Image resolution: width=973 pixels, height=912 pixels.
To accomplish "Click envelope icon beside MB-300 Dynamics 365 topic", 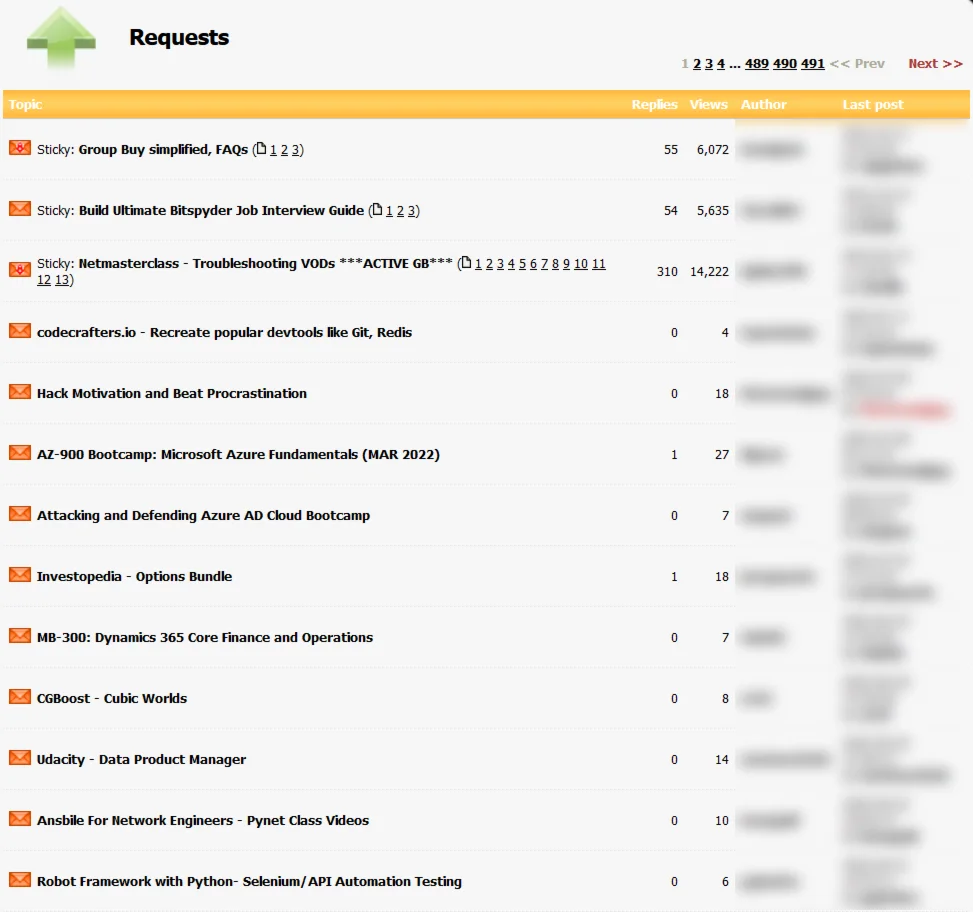I will pyautogui.click(x=20, y=635).
